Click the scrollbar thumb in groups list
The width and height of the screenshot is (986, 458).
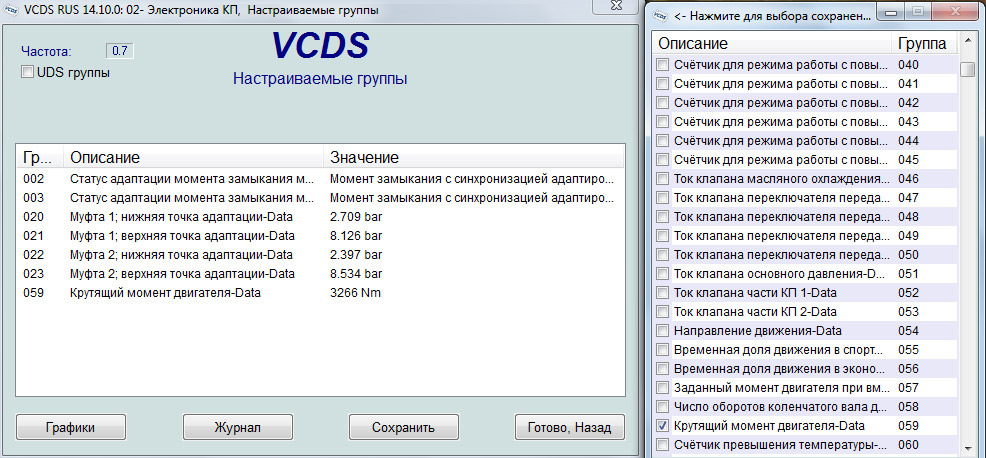(x=967, y=69)
